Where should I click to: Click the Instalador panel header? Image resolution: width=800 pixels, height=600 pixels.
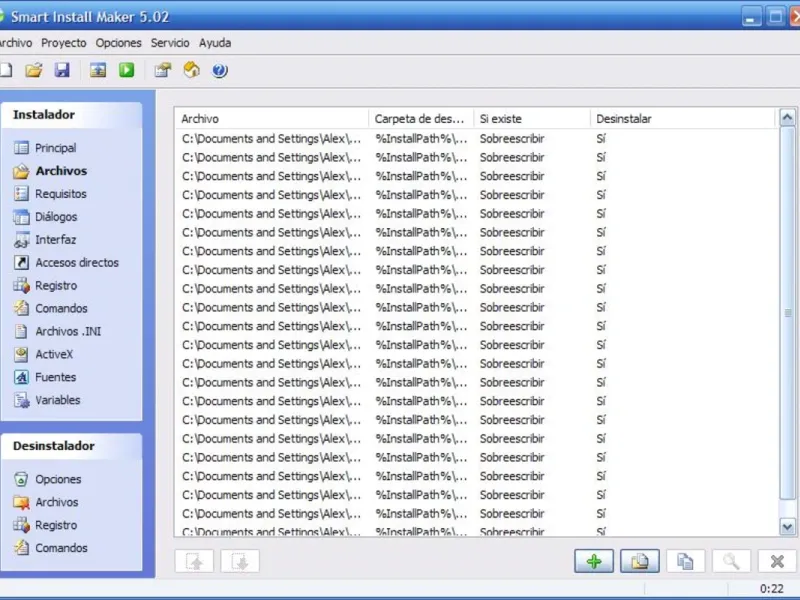click(x=71, y=115)
